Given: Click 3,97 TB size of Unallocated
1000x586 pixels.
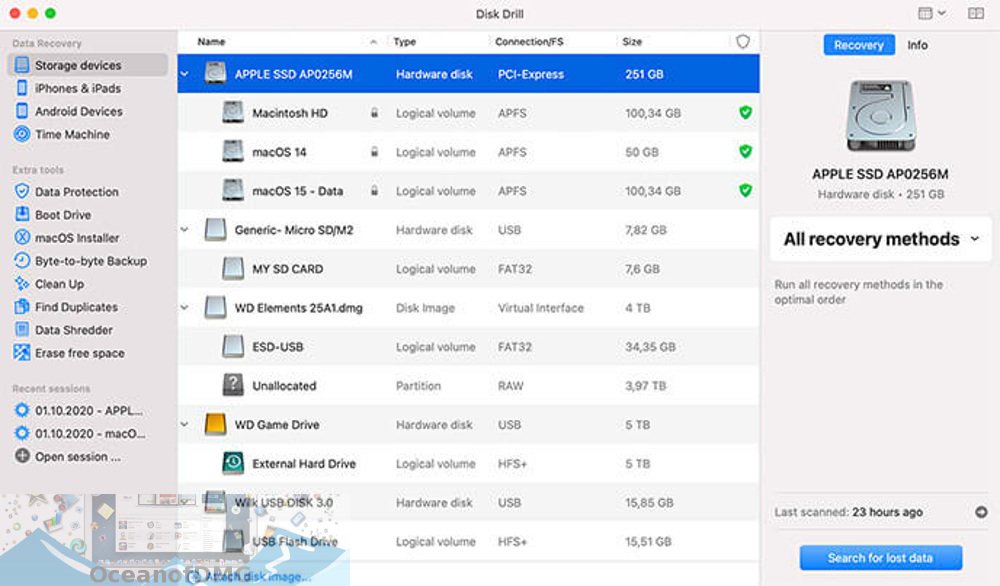Looking at the screenshot, I should [645, 386].
